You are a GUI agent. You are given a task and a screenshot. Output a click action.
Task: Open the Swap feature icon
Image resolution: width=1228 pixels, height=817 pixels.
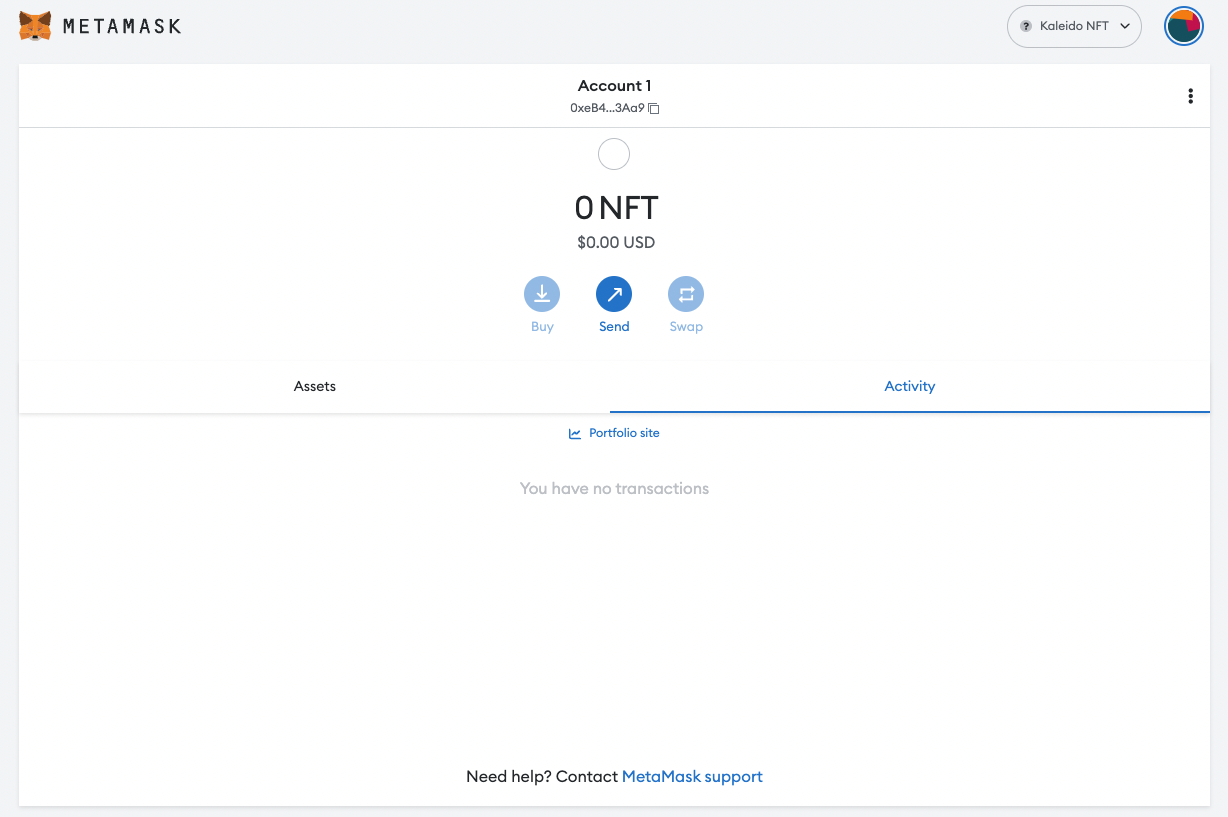[x=686, y=294]
